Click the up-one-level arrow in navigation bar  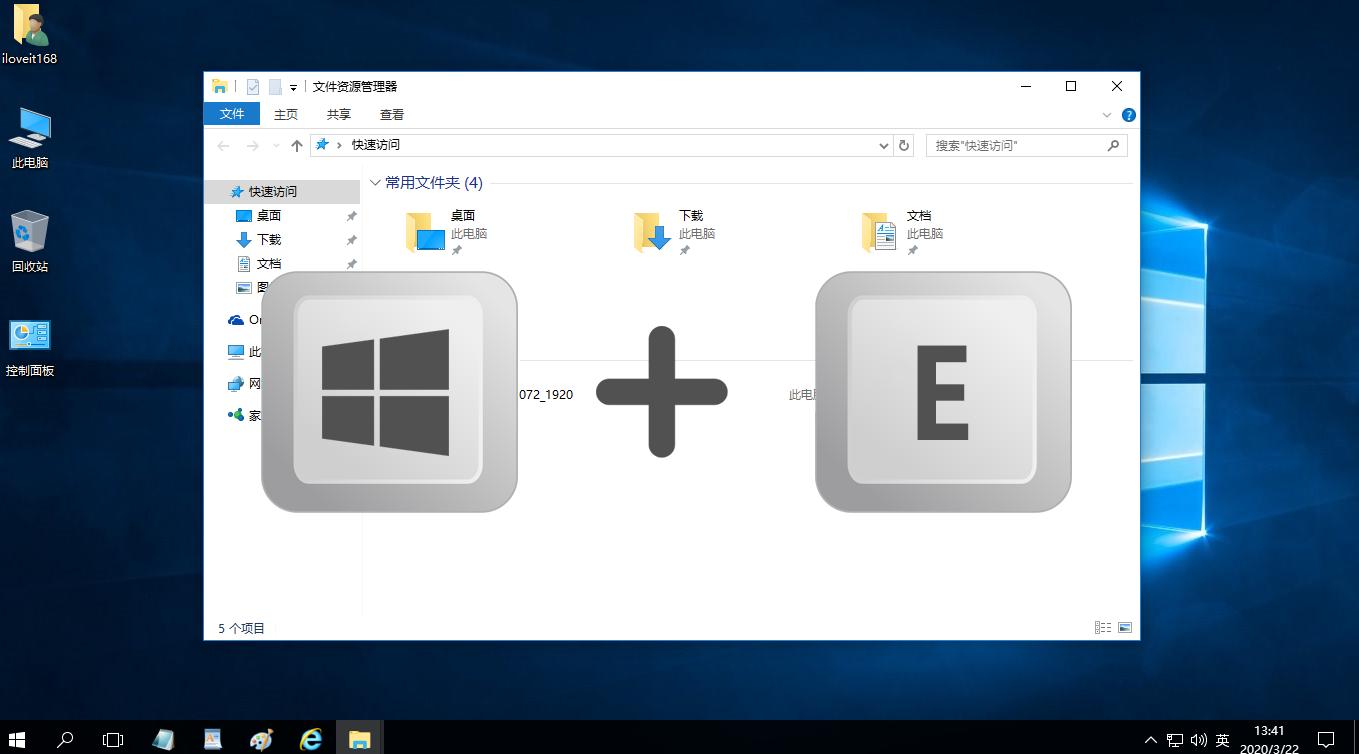click(x=296, y=145)
